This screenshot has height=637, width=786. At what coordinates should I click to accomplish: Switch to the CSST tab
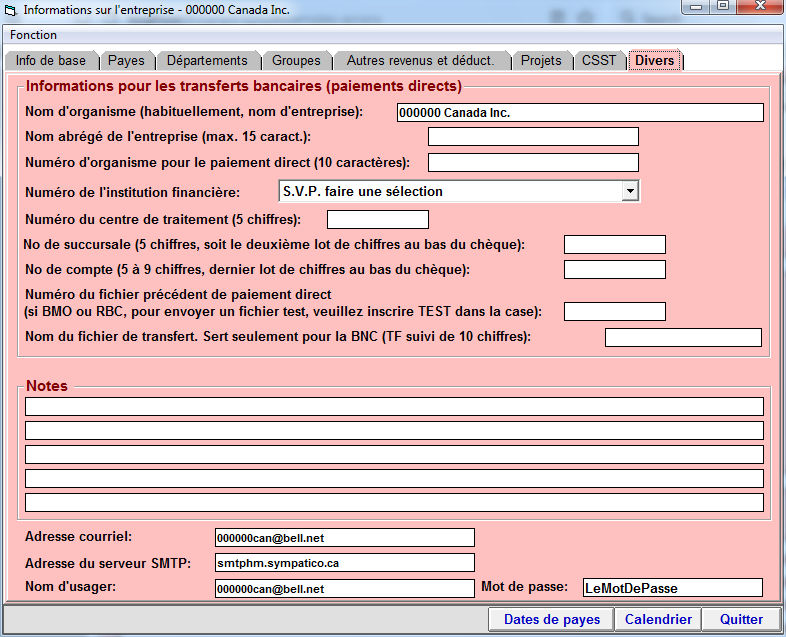pos(599,61)
